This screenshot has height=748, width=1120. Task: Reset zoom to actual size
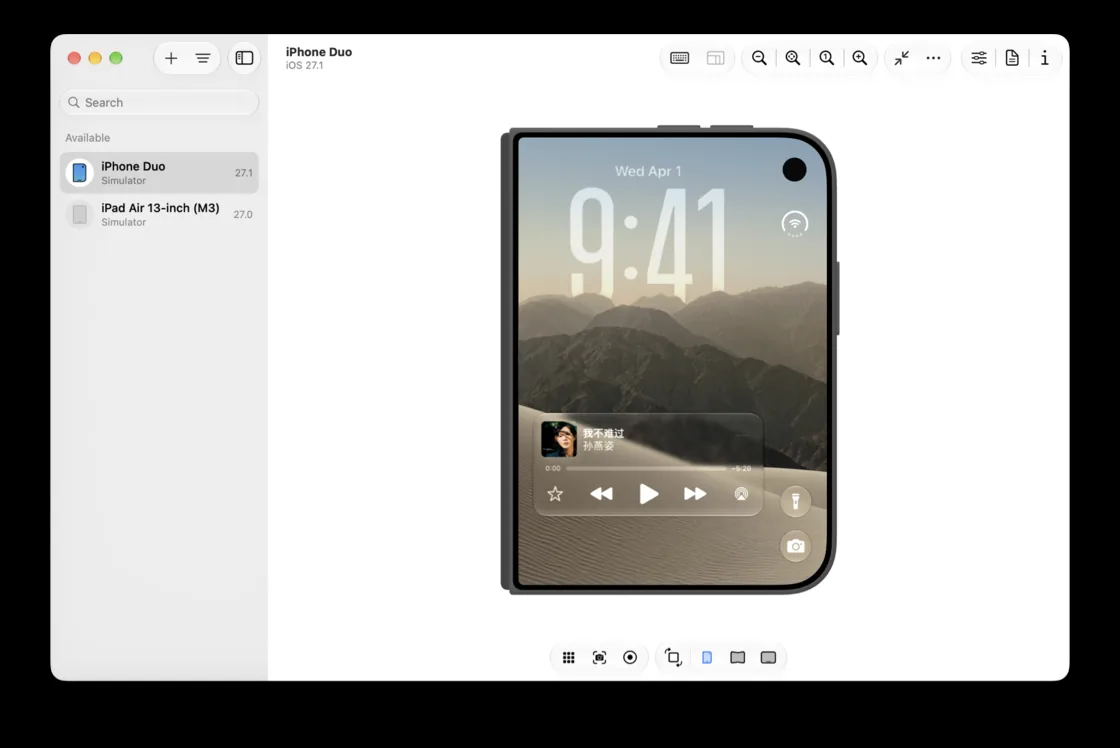[x=826, y=58]
